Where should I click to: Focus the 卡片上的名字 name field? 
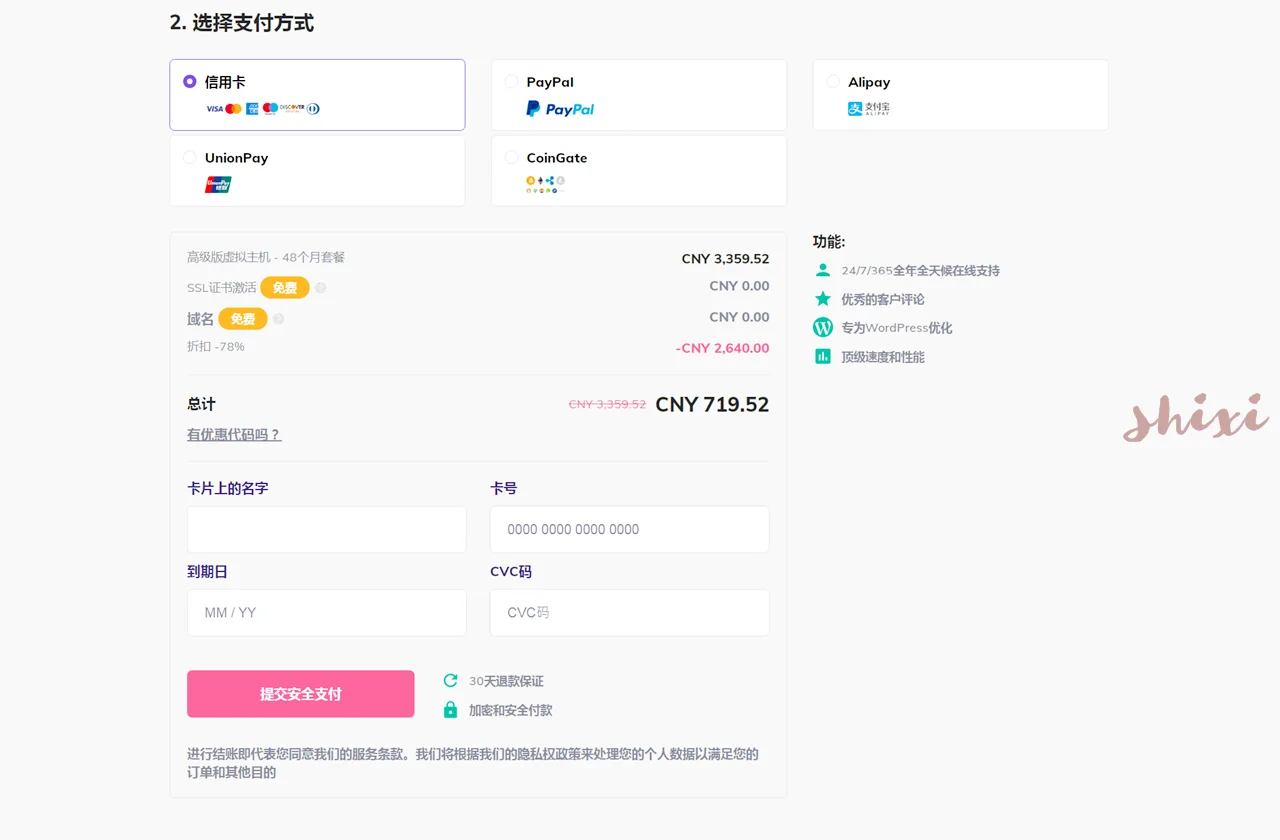click(327, 529)
